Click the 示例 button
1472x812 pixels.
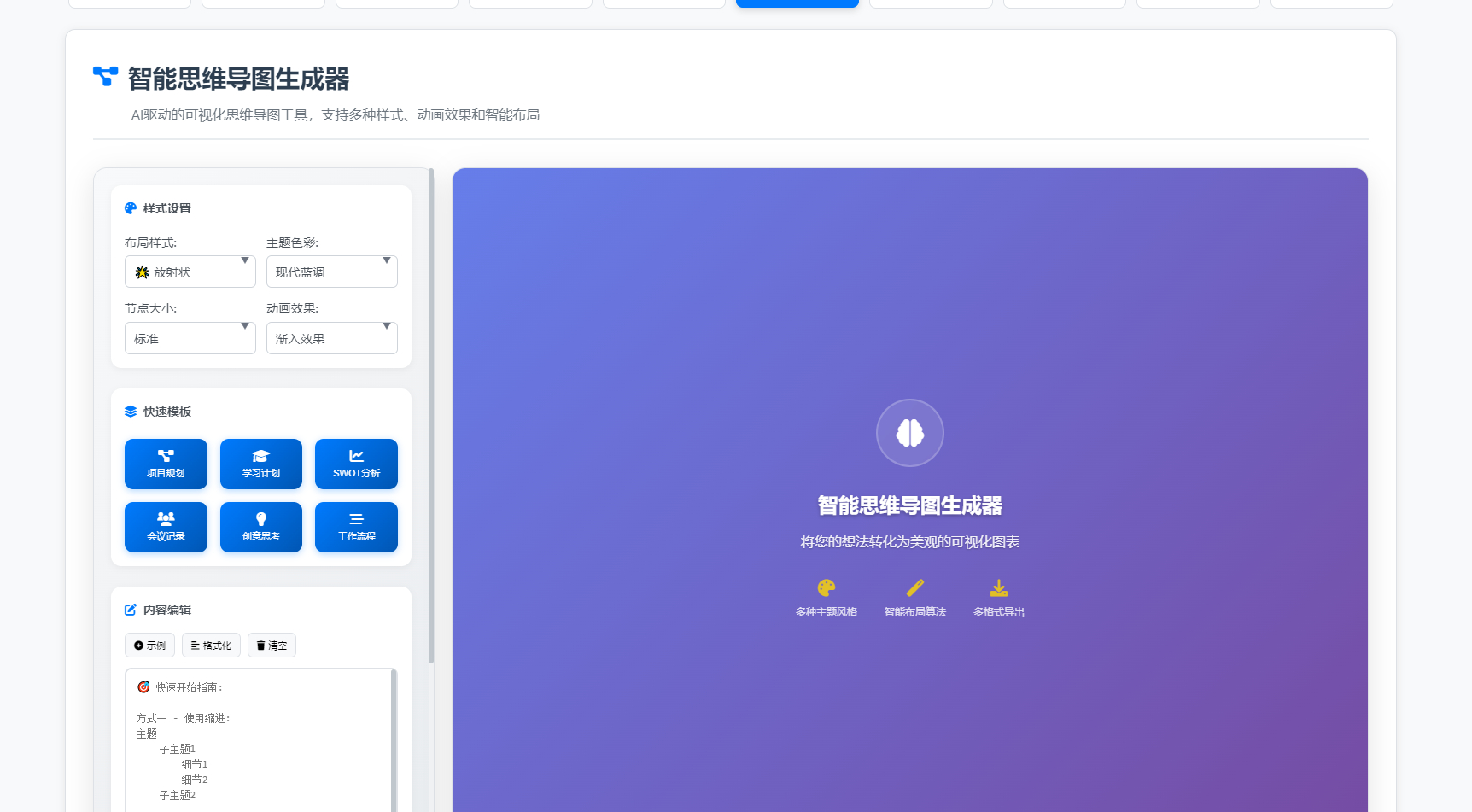[149, 645]
